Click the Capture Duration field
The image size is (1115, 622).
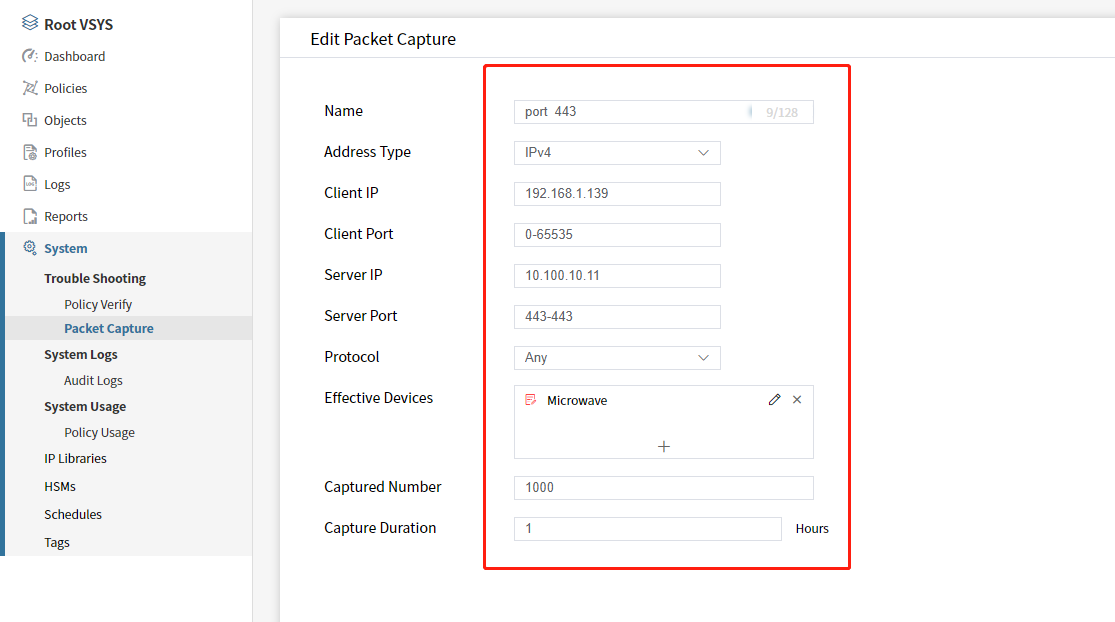coord(647,529)
